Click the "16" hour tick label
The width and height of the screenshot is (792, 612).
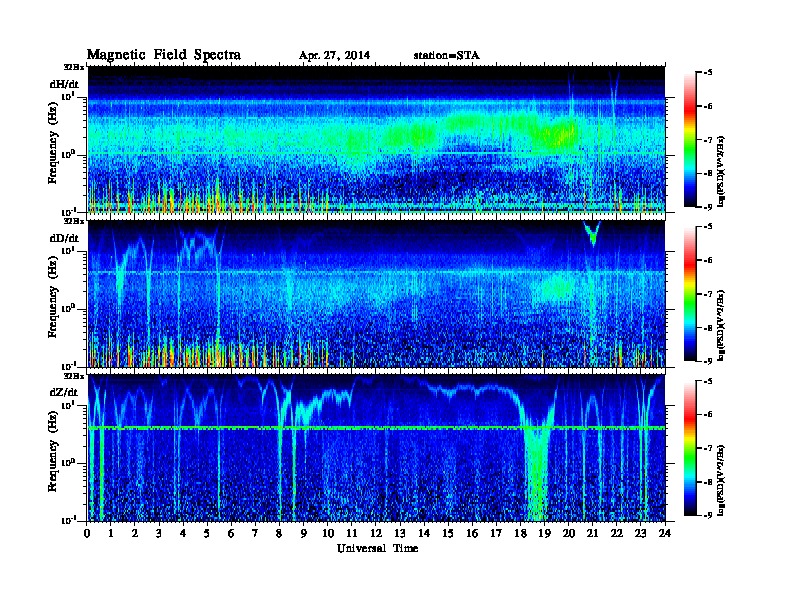472,533
